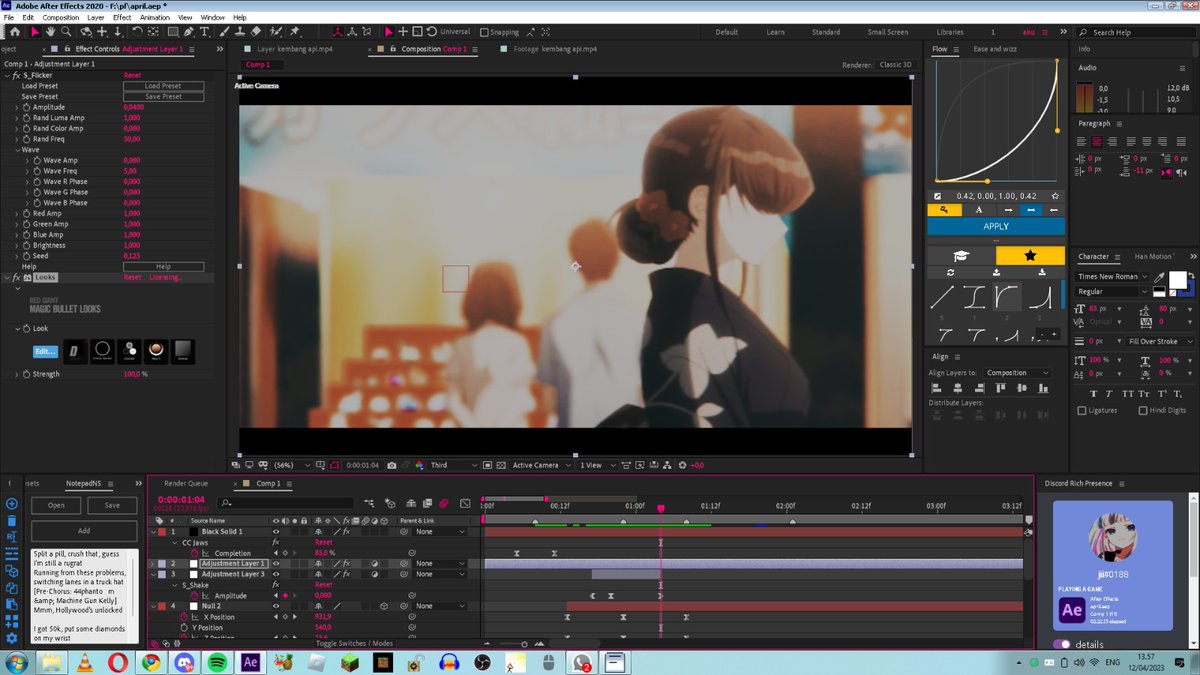Click the Flow APPLY button
The height and width of the screenshot is (675, 1200).
tap(996, 226)
